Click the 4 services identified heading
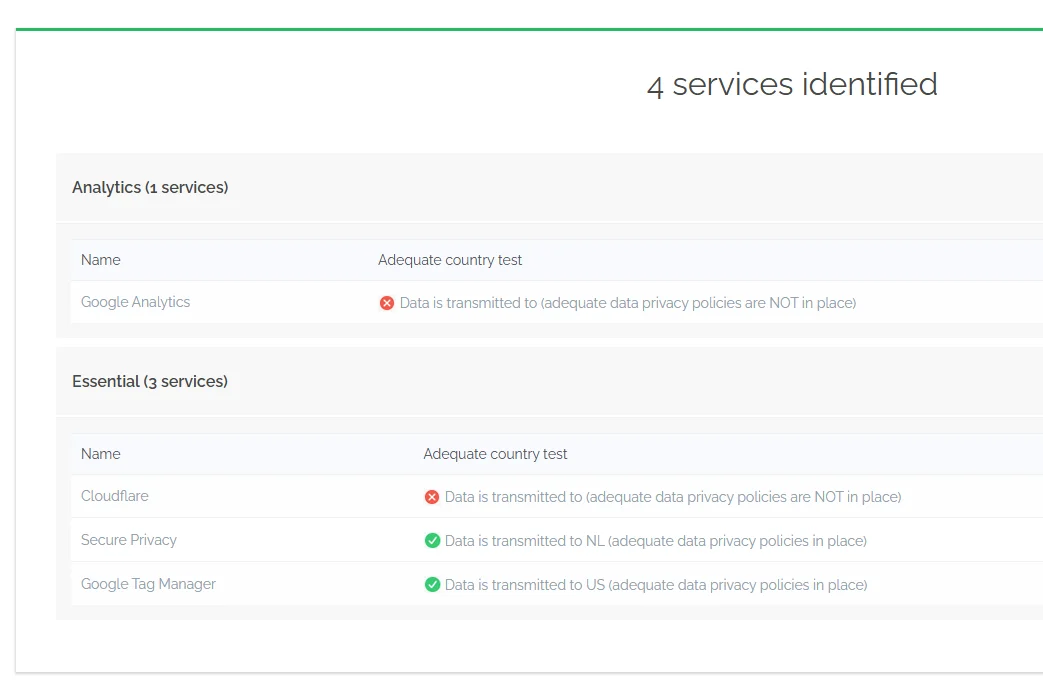Viewport: 1043px width, 680px height. (793, 84)
